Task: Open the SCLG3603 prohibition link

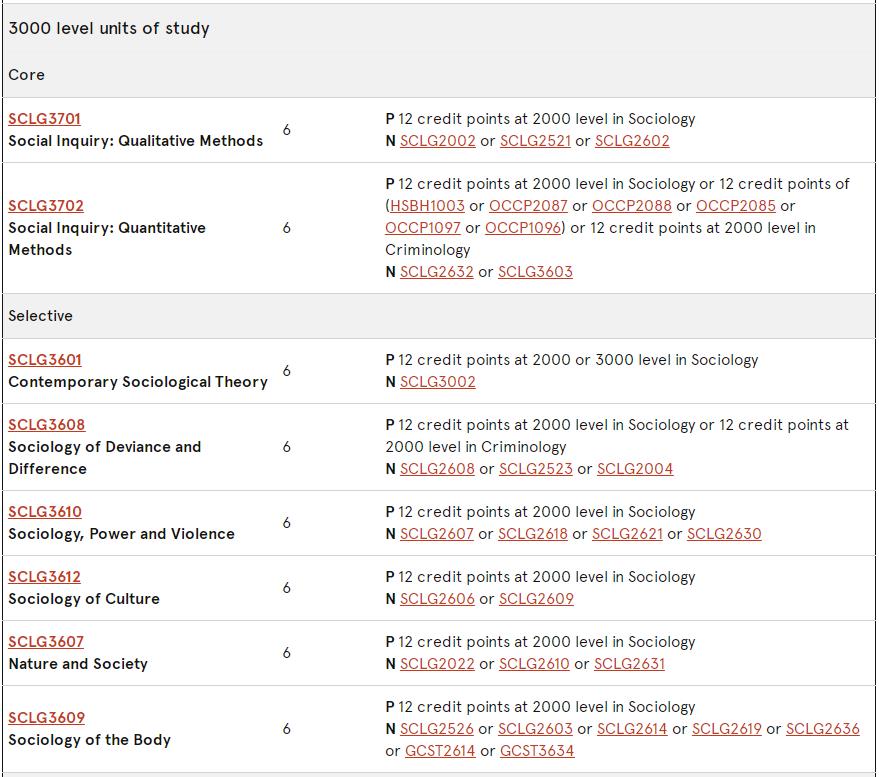Action: point(535,272)
